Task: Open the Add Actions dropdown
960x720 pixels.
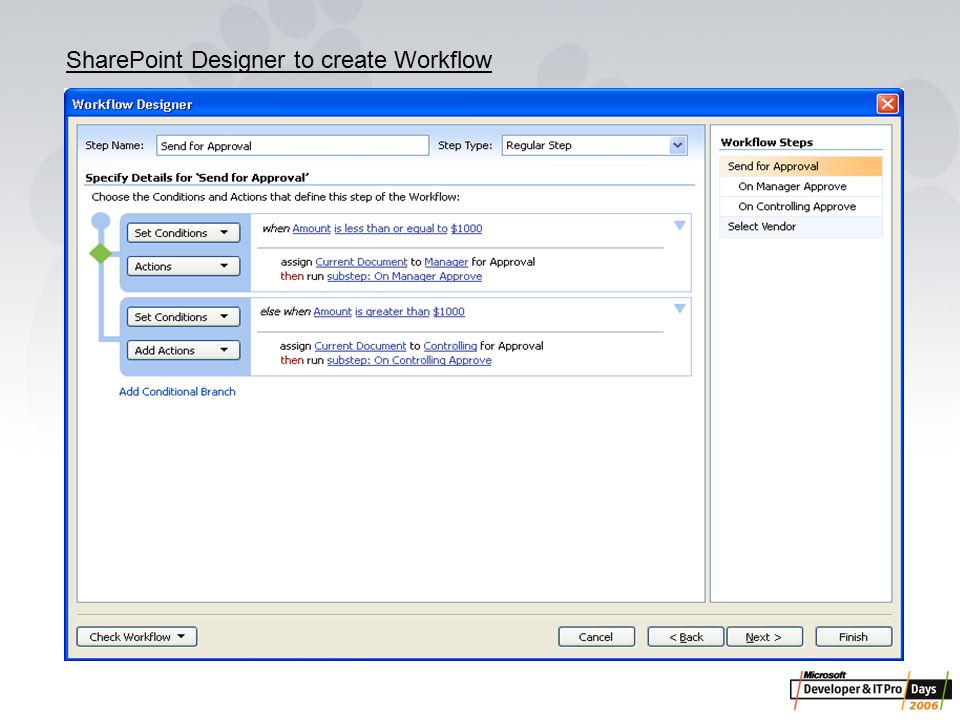Action: (x=183, y=350)
